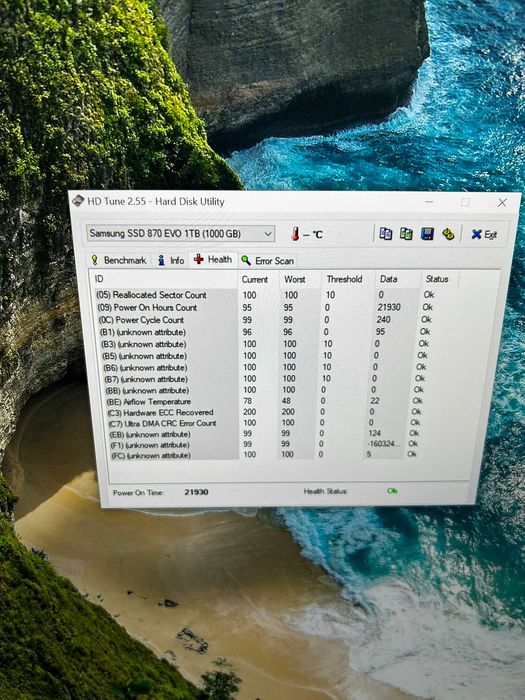Click the Status column header

point(439,279)
